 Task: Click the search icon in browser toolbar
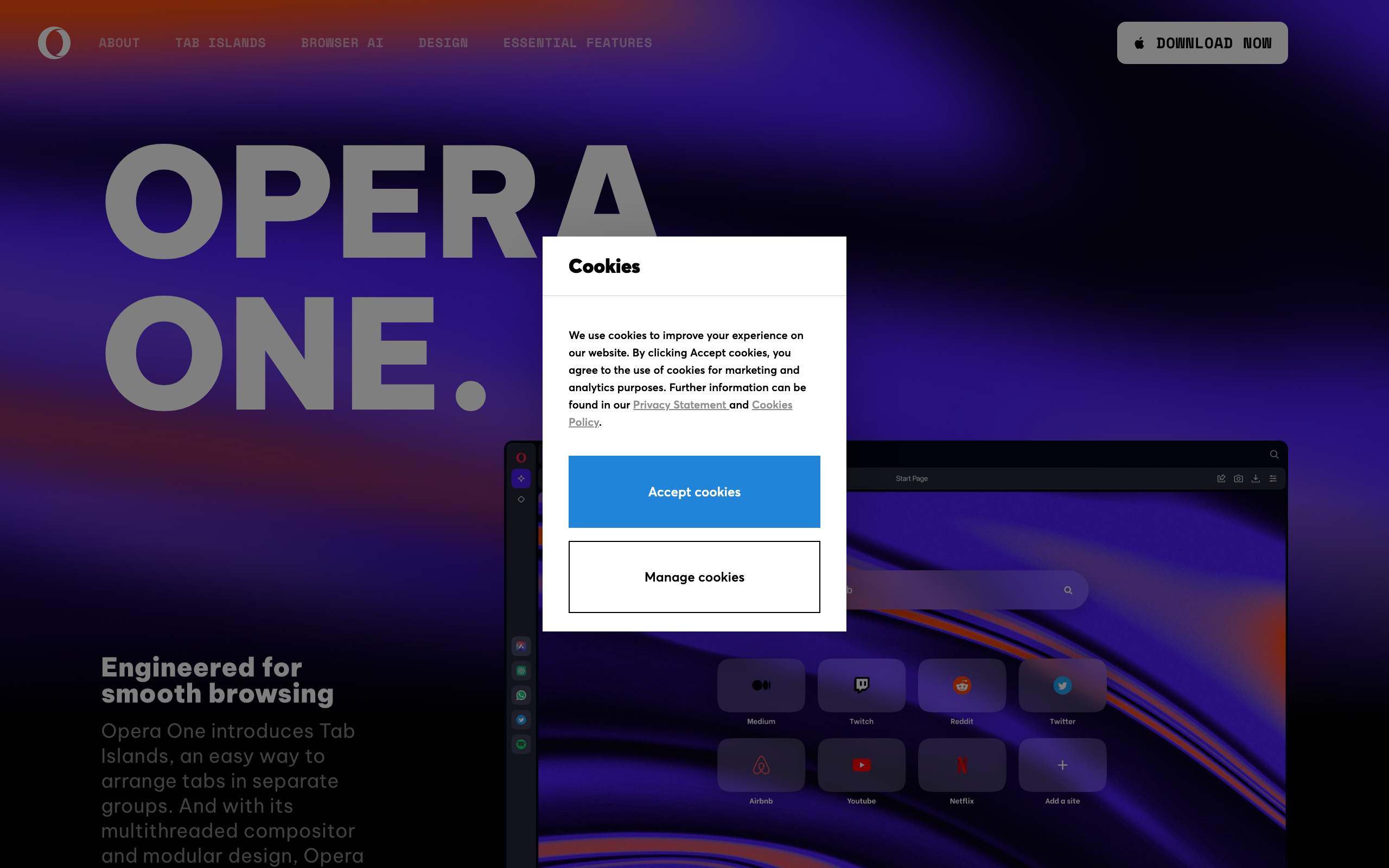point(1274,454)
